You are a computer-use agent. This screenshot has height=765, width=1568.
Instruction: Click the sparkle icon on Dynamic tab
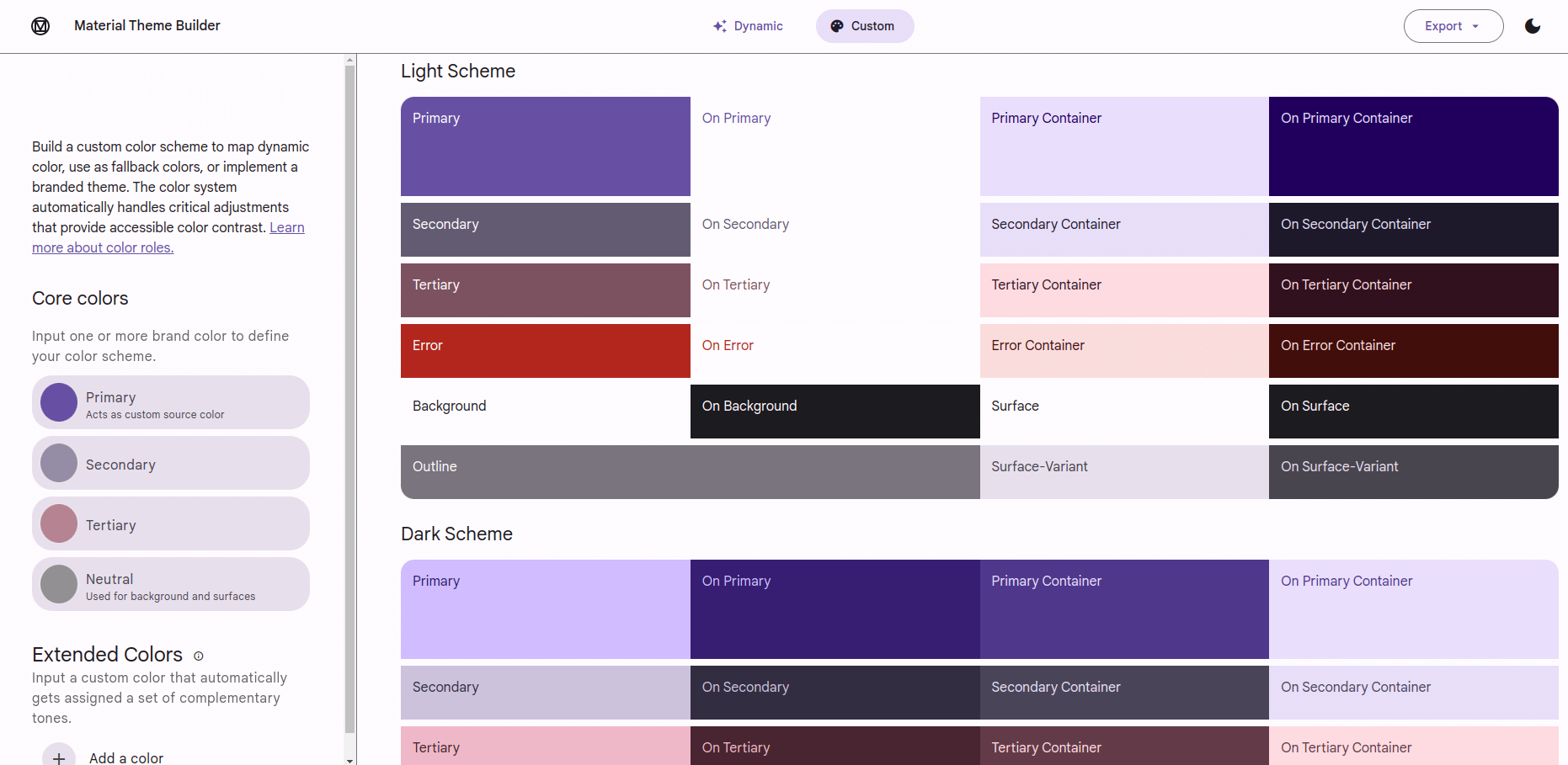(720, 26)
